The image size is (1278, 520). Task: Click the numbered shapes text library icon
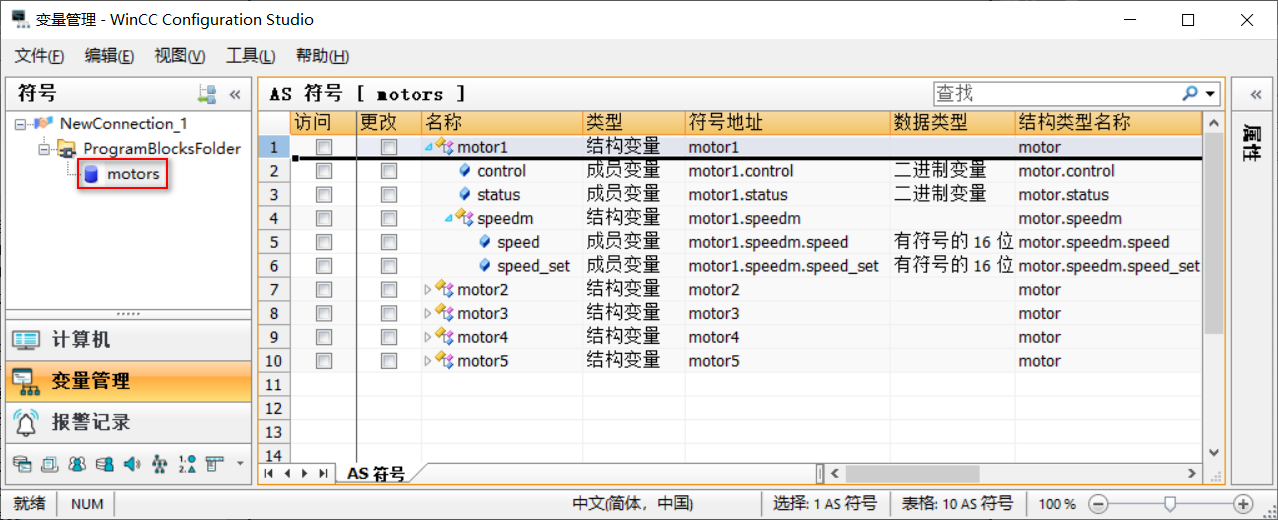[x=185, y=464]
